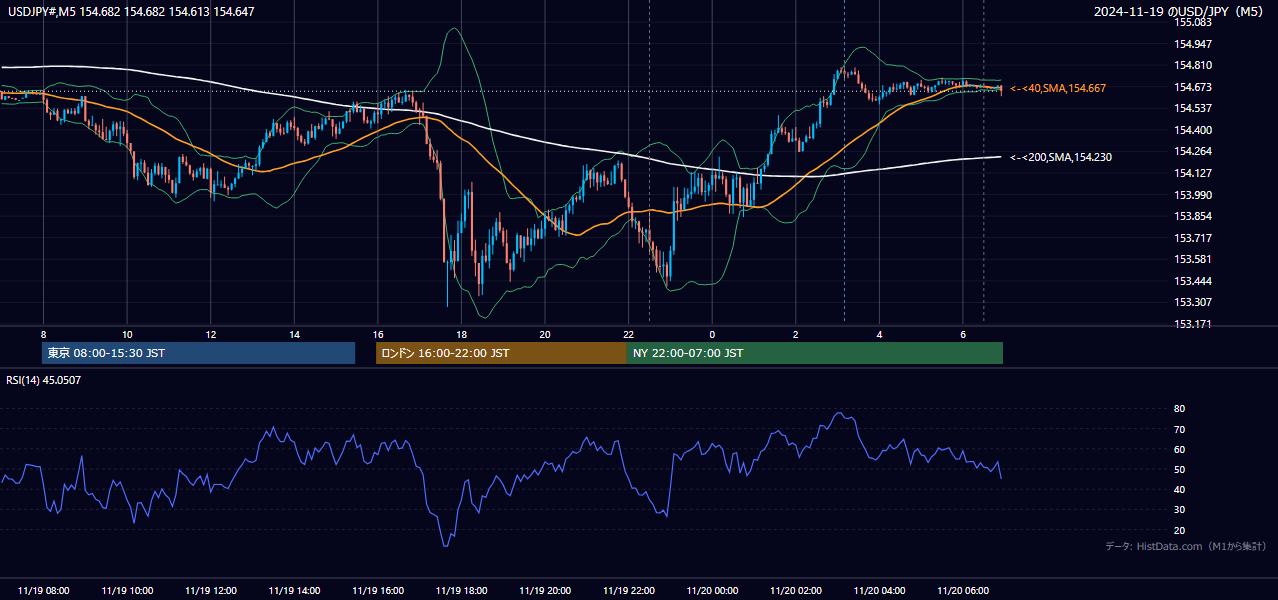Click price axis value 153.307

coord(1192,302)
